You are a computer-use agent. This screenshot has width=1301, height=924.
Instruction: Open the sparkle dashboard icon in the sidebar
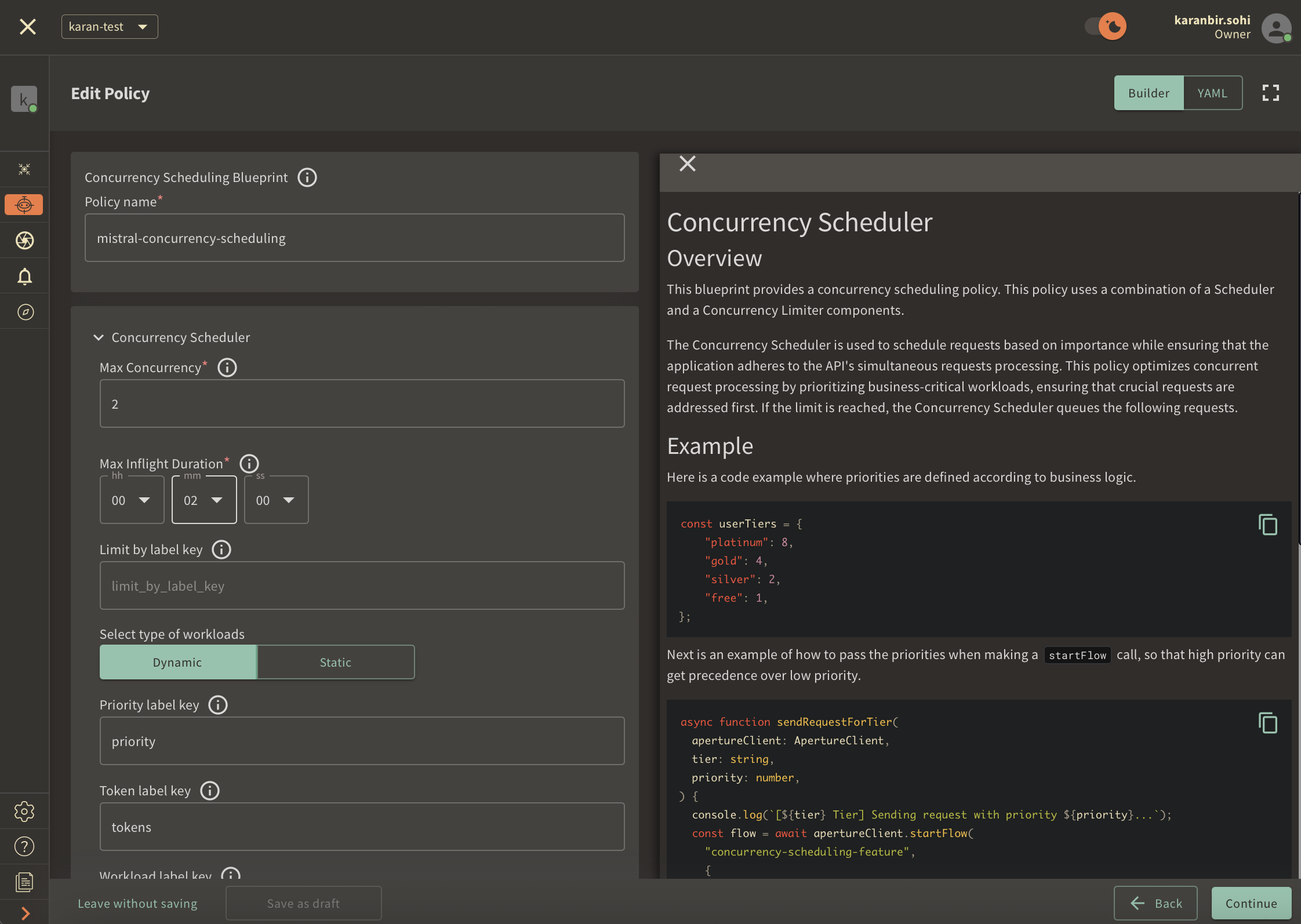[x=24, y=169]
